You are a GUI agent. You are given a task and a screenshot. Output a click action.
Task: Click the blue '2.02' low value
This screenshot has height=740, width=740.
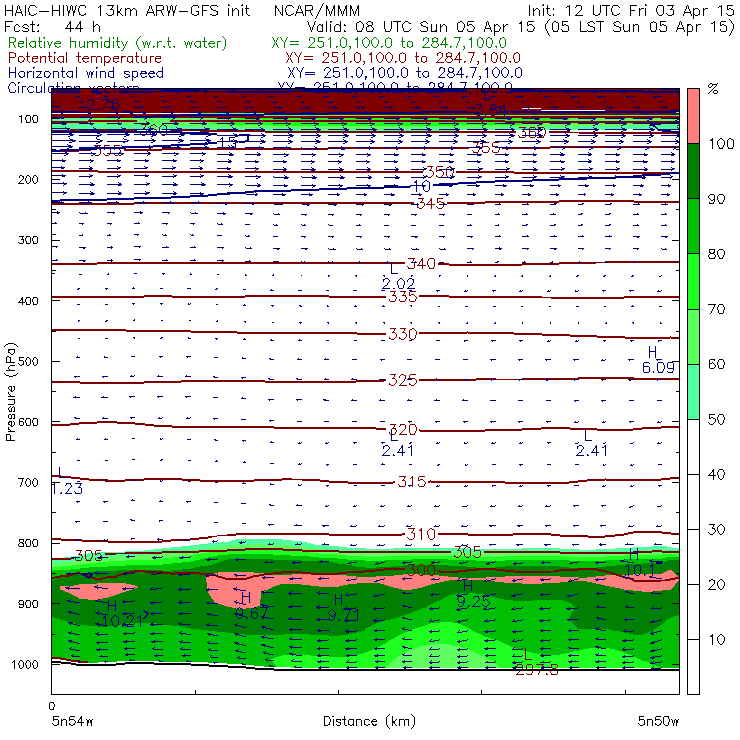point(398,284)
